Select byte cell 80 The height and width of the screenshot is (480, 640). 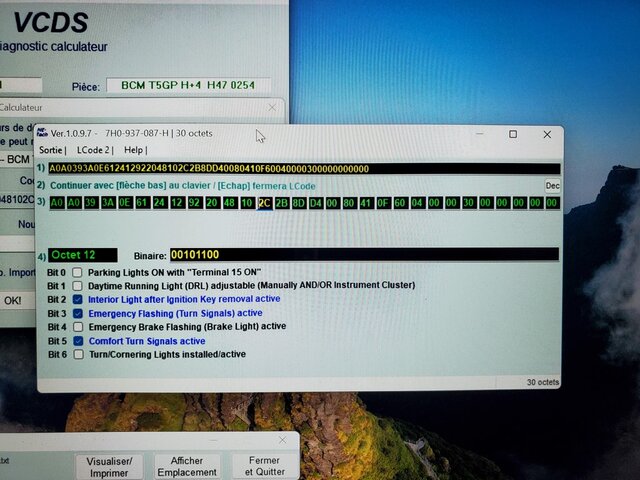tap(349, 203)
